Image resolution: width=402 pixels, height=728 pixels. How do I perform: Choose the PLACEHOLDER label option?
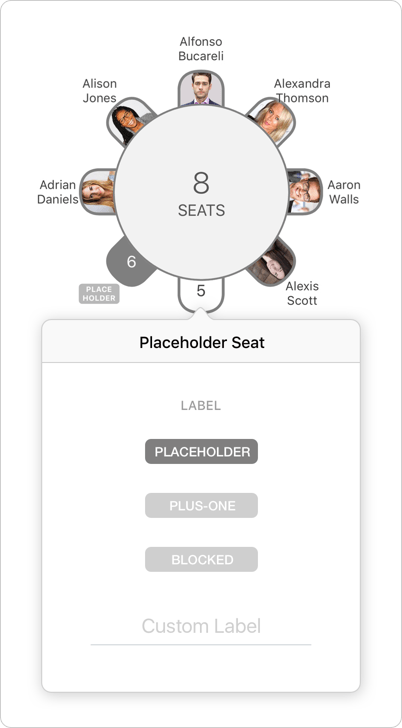pos(201,451)
